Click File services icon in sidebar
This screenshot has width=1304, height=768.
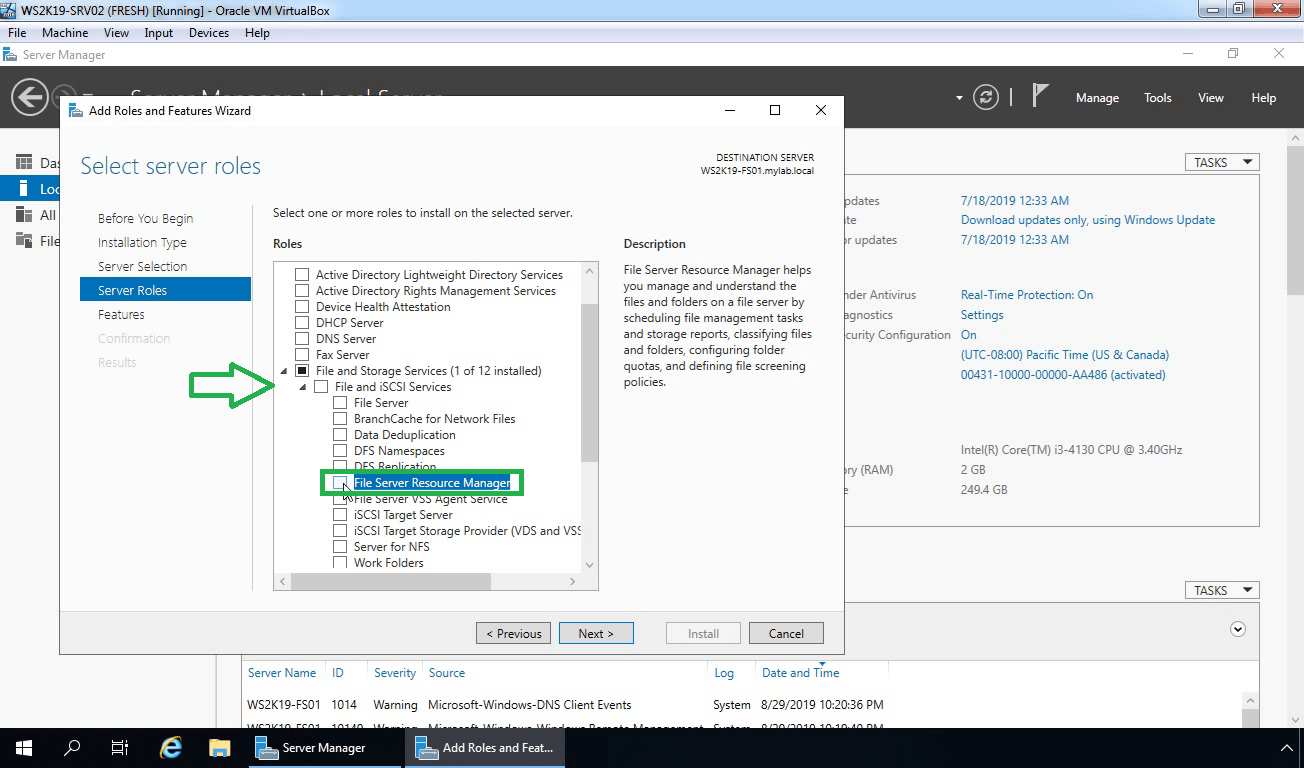pos(24,240)
